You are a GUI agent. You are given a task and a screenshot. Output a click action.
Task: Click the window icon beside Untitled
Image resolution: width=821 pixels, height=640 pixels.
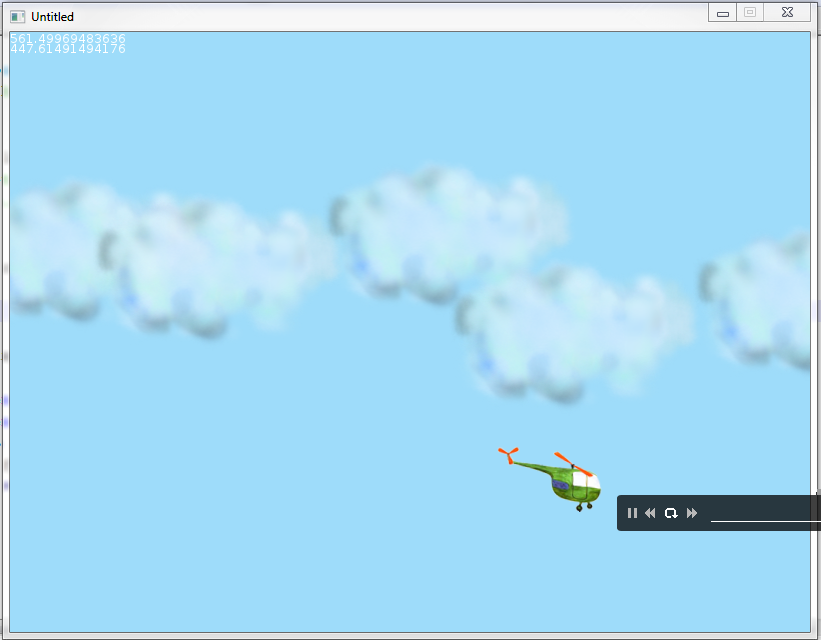(x=17, y=17)
